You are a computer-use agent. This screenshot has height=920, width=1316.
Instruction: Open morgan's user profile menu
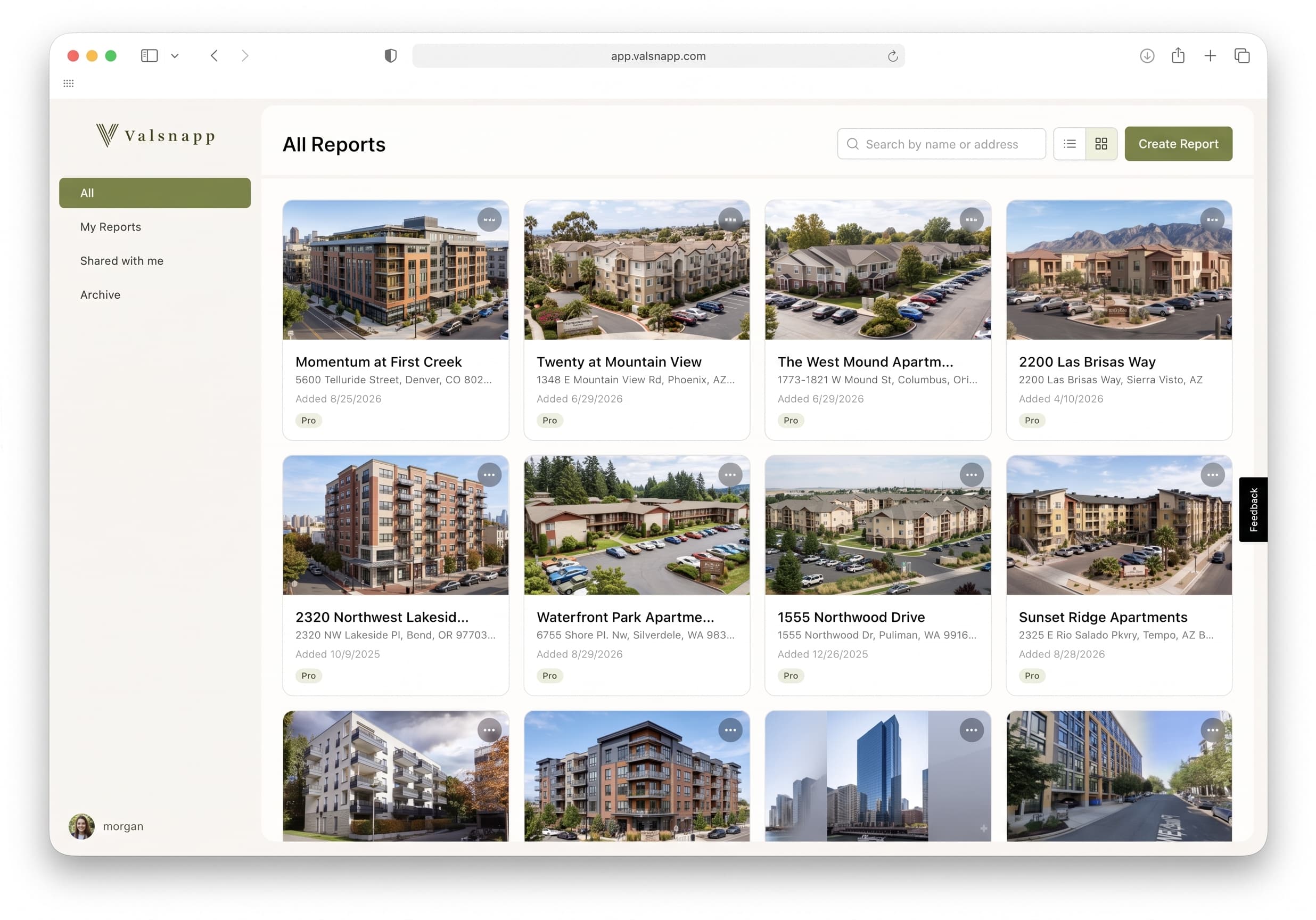click(106, 826)
